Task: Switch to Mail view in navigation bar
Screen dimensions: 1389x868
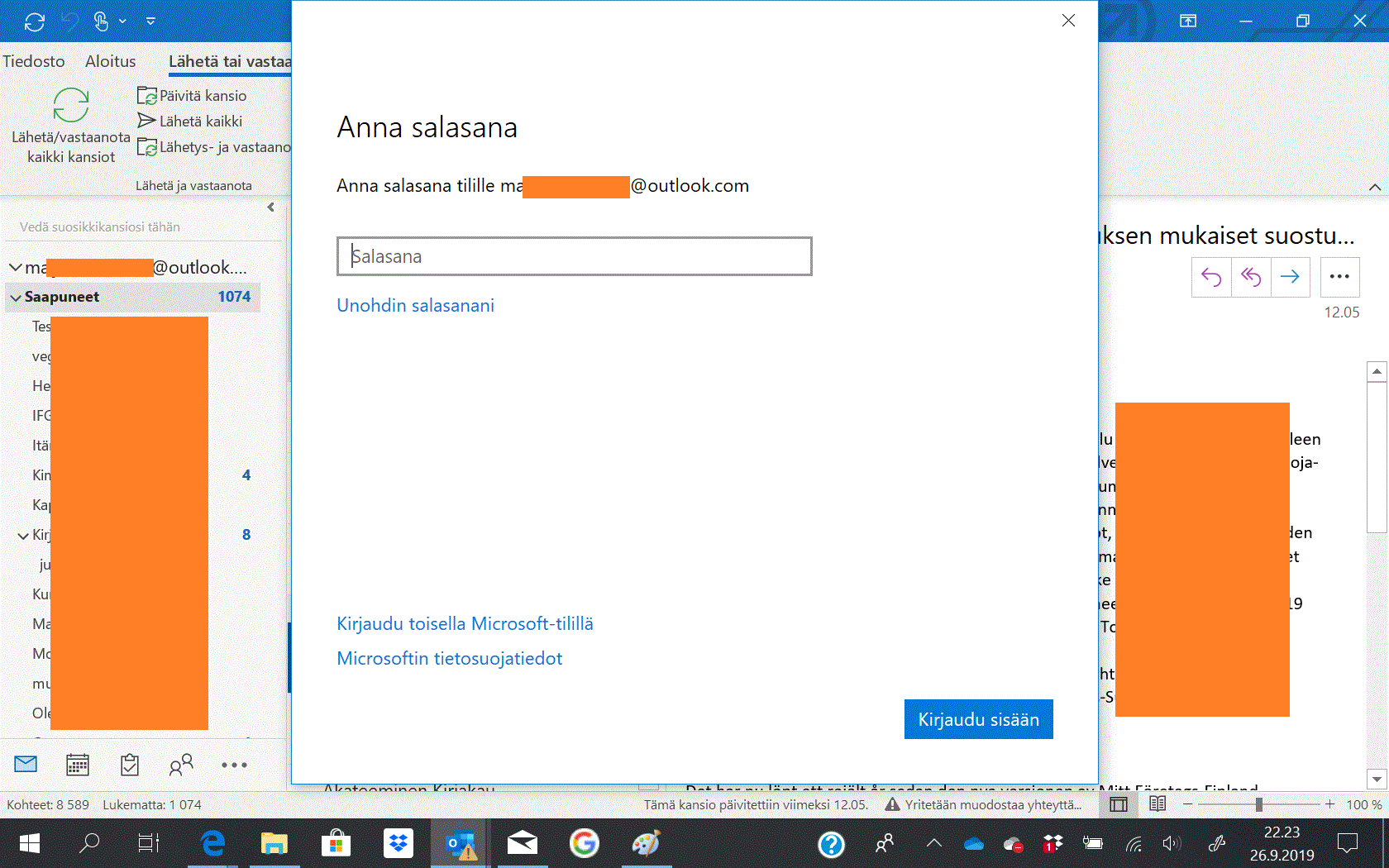Action: pos(26,765)
